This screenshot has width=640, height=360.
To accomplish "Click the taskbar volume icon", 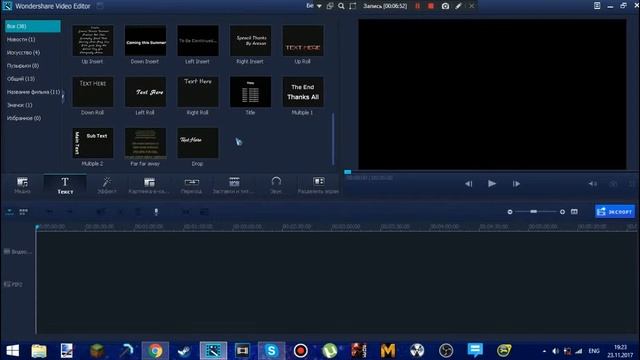I will coord(556,351).
